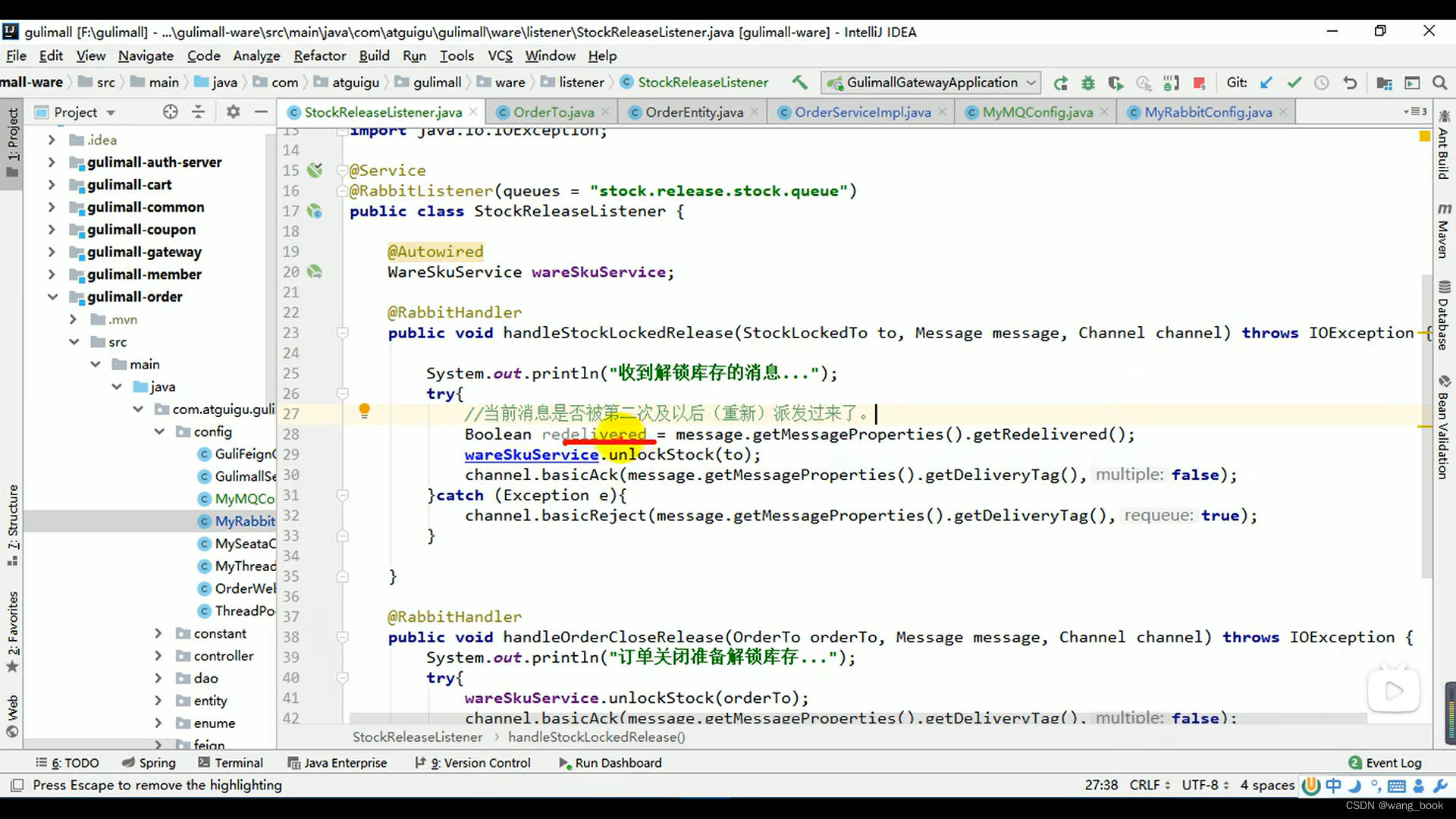Open the Navigate menu
Viewport: 1456px width, 819px height.
(x=146, y=55)
